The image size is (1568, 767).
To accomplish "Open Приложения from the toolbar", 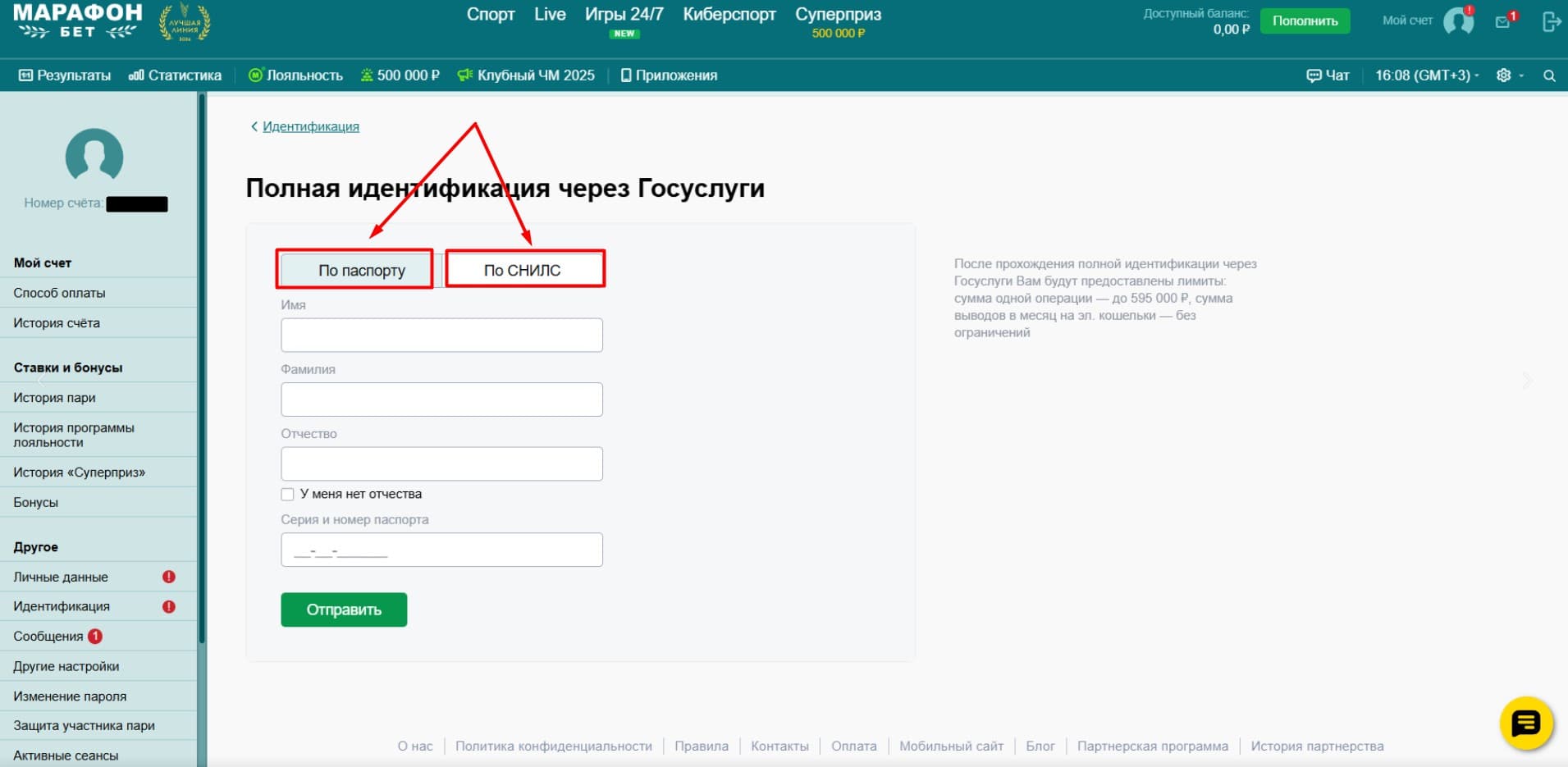I will click(x=669, y=75).
